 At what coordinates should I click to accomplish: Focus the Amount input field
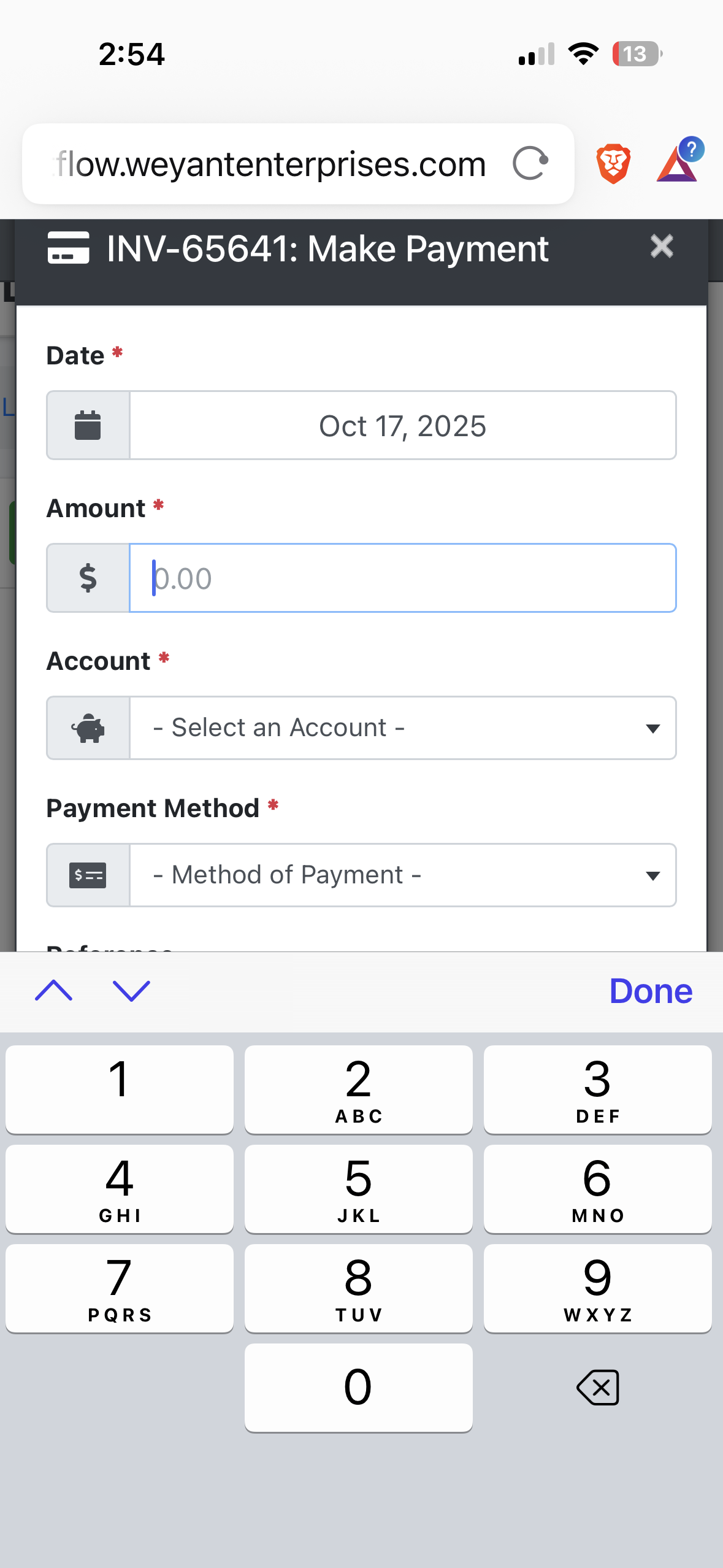pyautogui.click(x=402, y=578)
